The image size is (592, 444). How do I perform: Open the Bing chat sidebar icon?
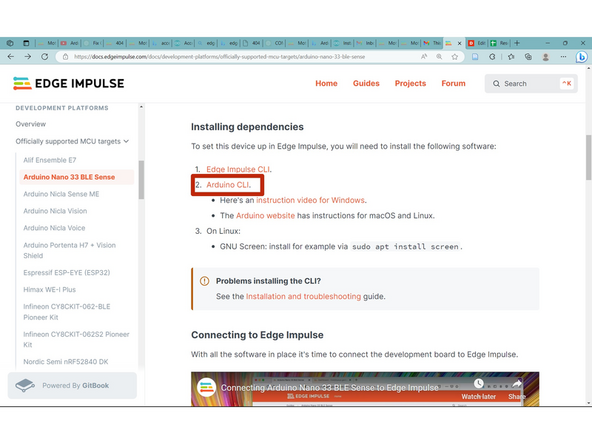point(581,57)
